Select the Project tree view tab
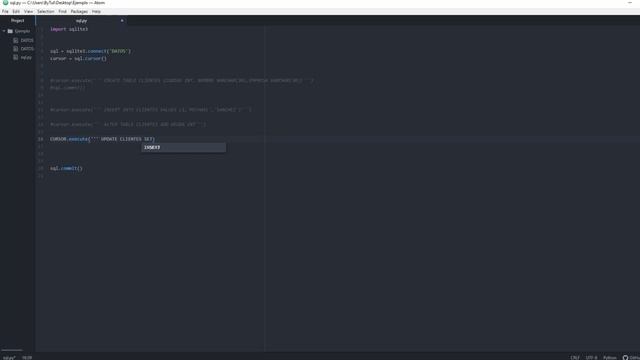The width and height of the screenshot is (640, 360). pyautogui.click(x=18, y=20)
